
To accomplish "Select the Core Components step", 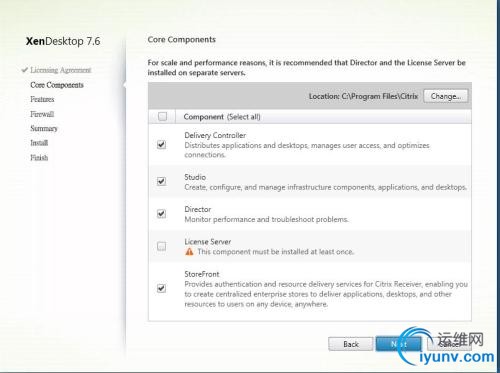I will [x=57, y=85].
